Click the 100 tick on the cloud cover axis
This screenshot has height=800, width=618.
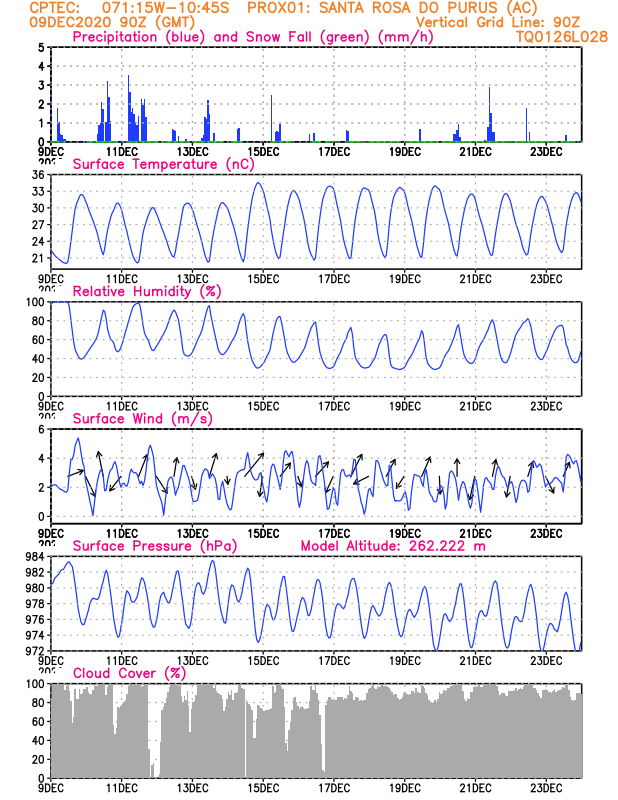(x=36, y=684)
